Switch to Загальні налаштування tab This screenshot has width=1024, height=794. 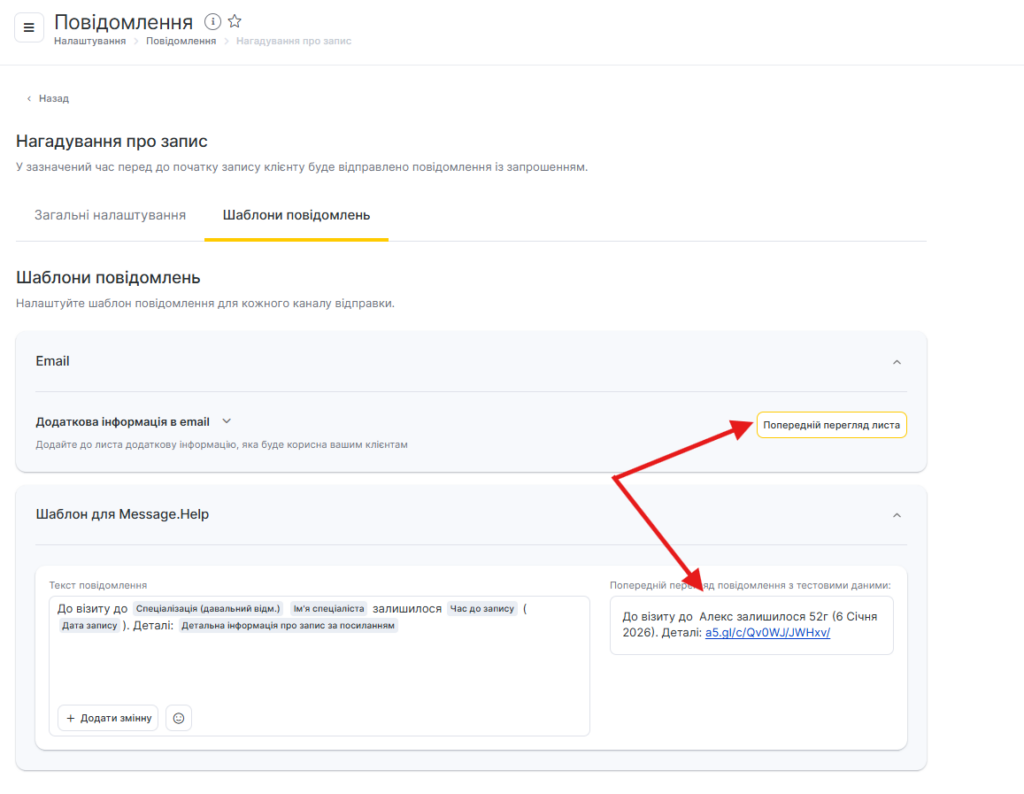[110, 215]
